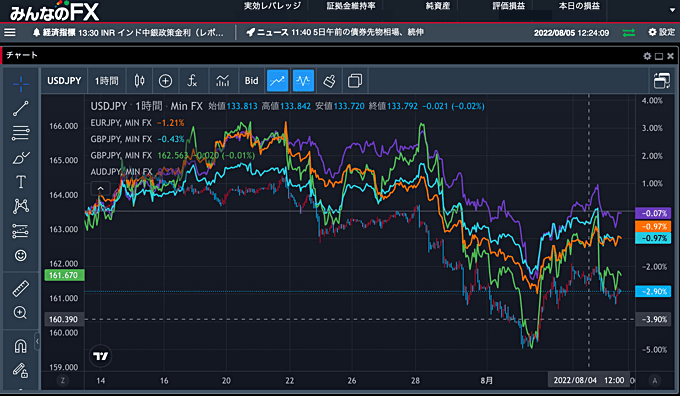Click the TradingView logo on chart
680x396 pixels.
tap(101, 356)
